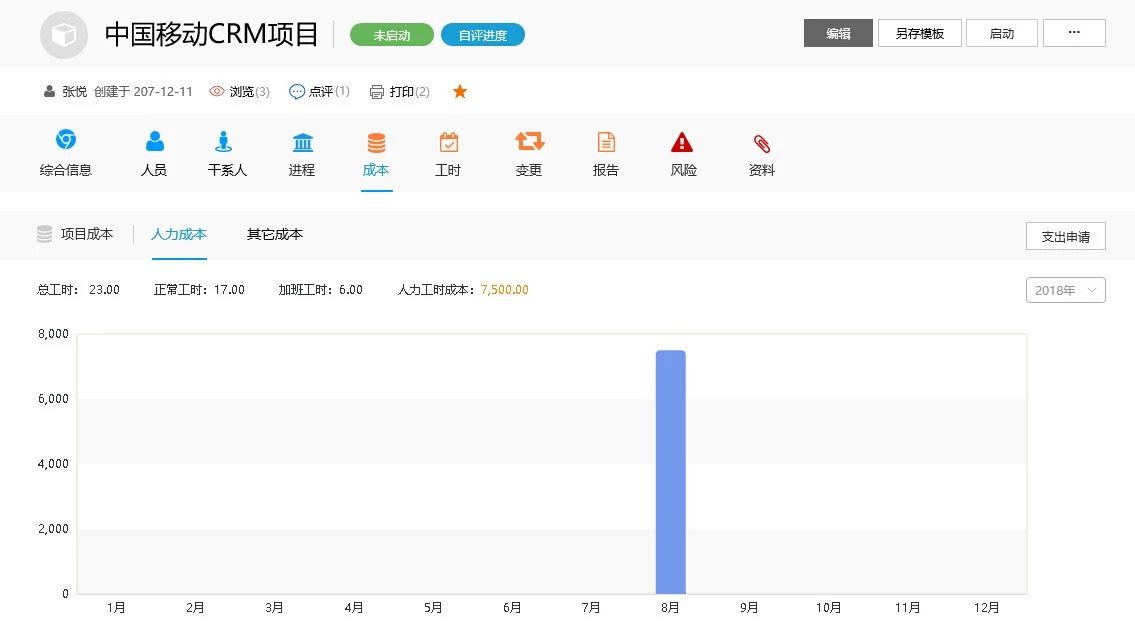Open the 工时 timesheet icon
1135x633 pixels.
coord(448,141)
